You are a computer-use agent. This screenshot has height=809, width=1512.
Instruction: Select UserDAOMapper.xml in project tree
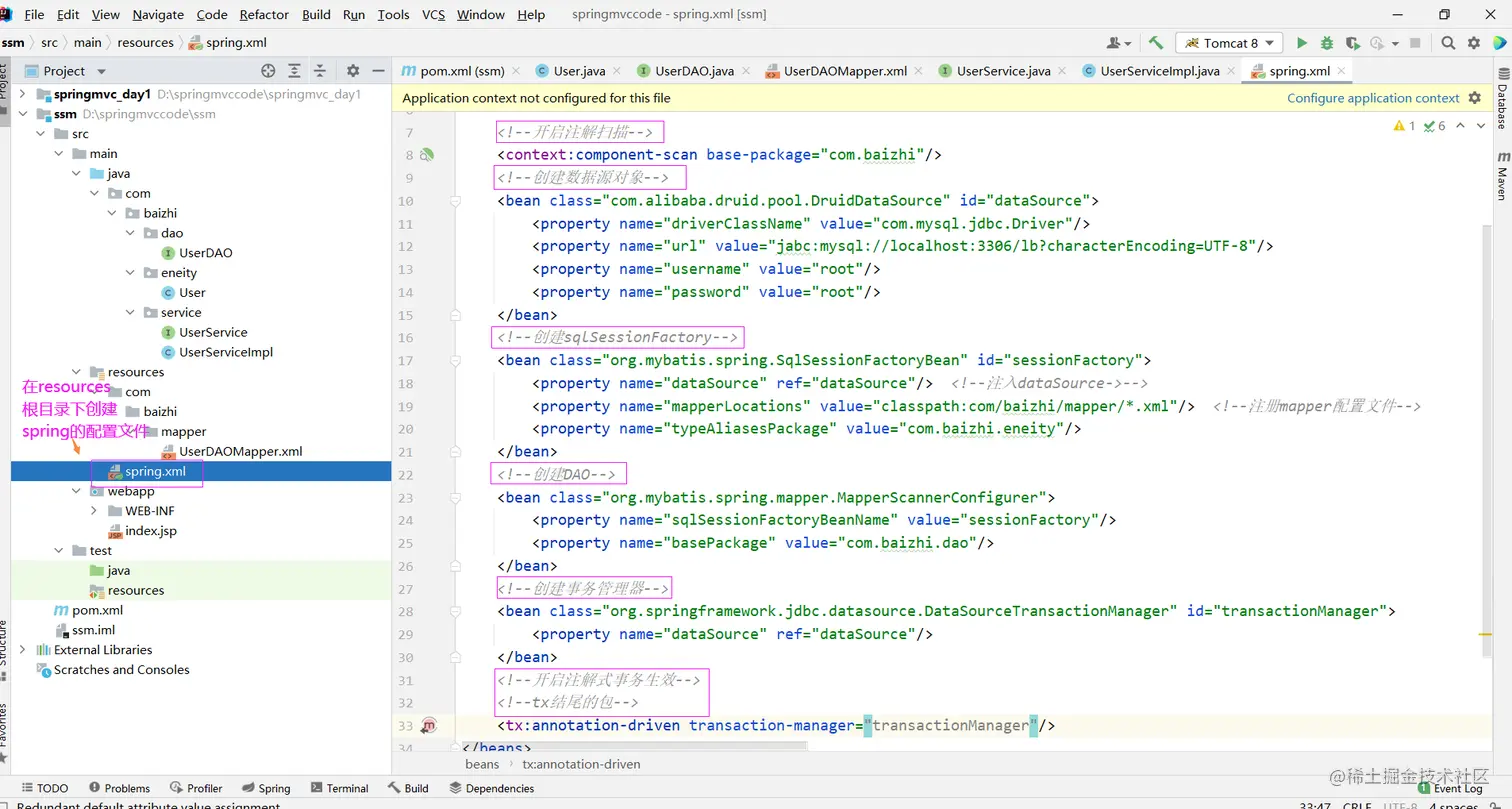pos(240,451)
